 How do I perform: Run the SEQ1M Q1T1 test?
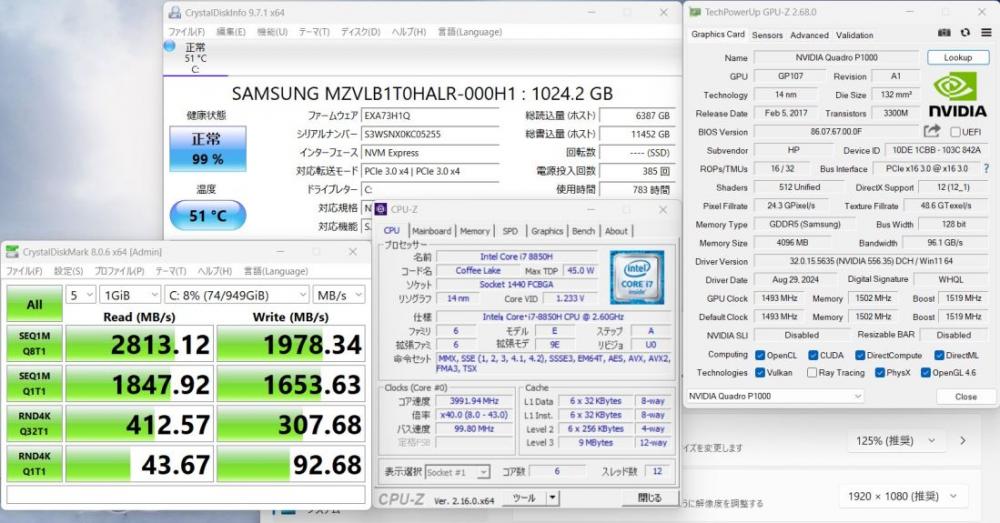click(34, 384)
